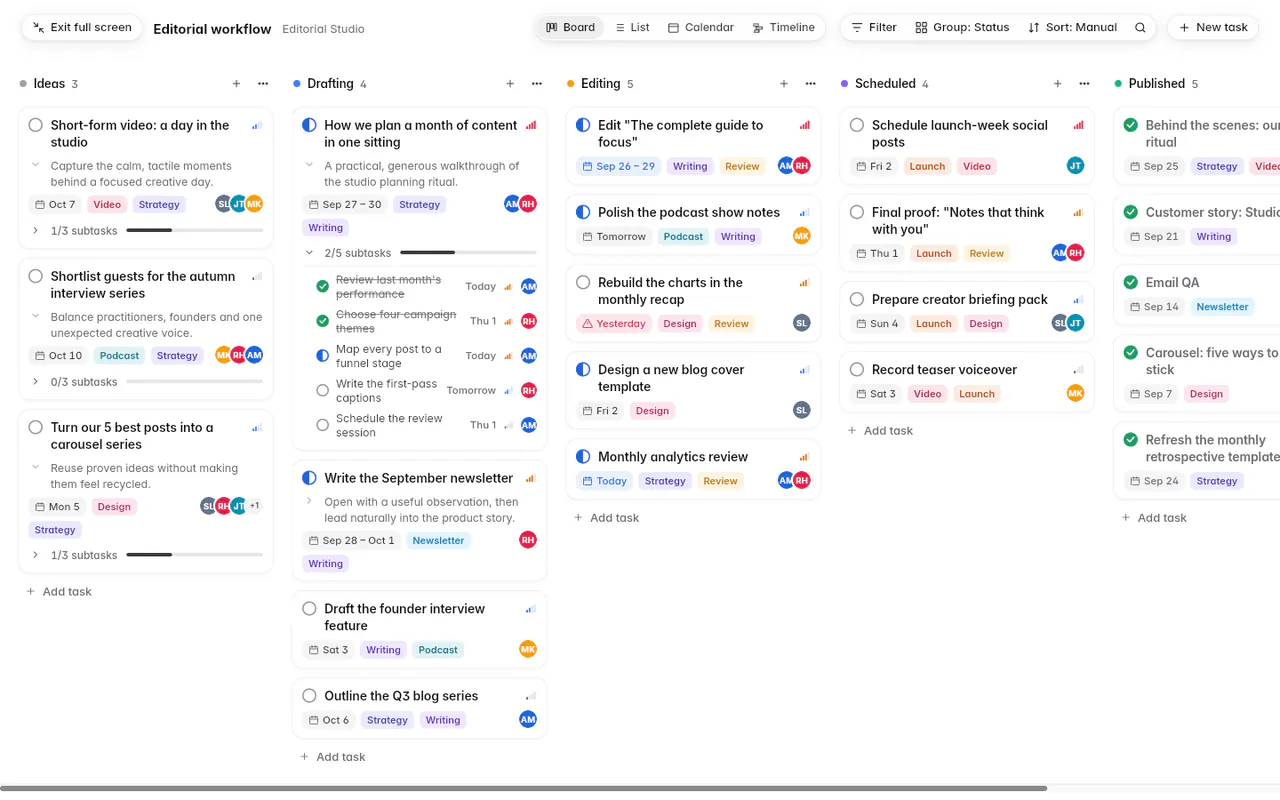The height and width of the screenshot is (800, 1280).
Task: Click priority icon on Final proof card
Action: tap(1079, 212)
